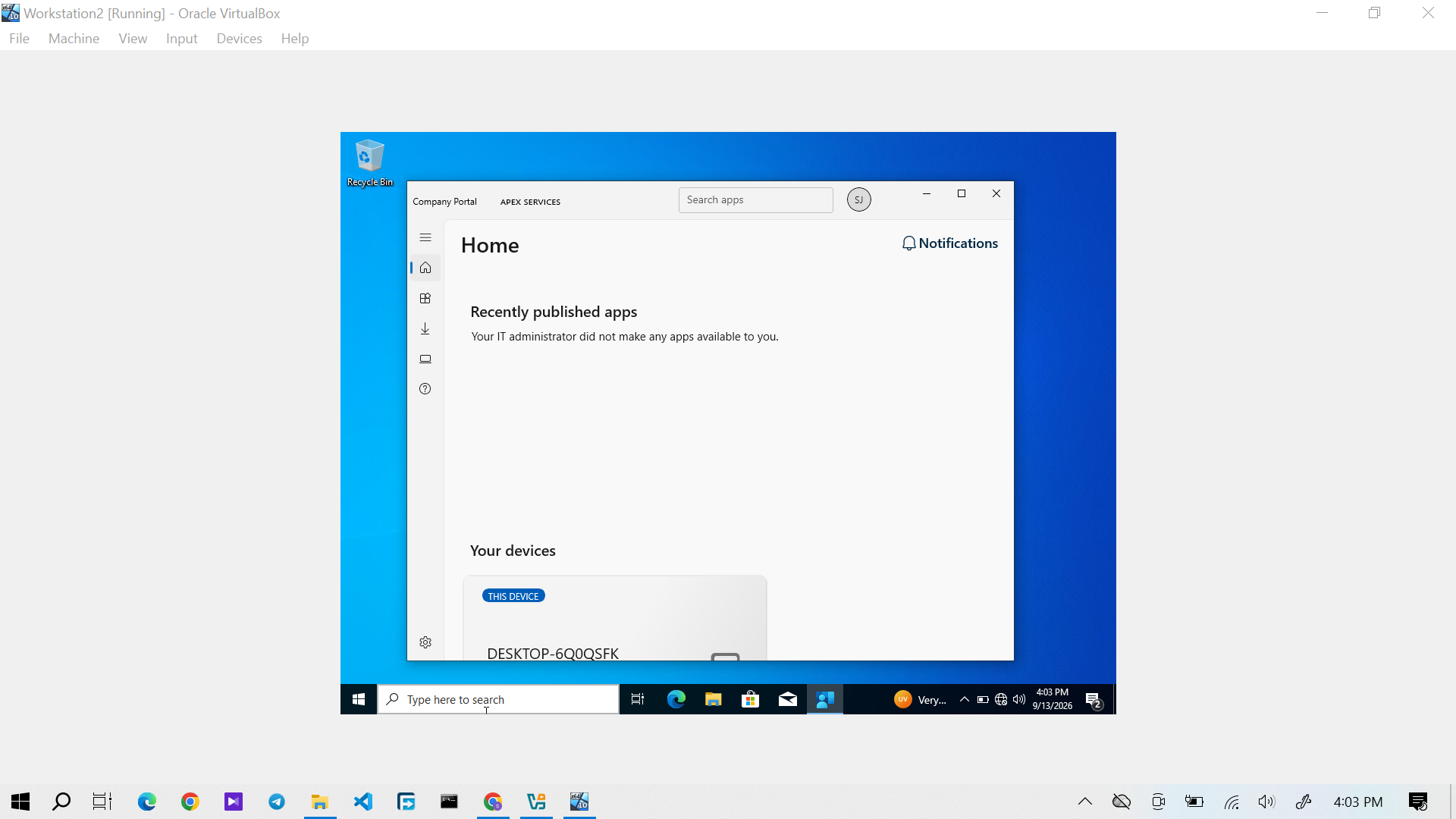Image resolution: width=1456 pixels, height=819 pixels.
Task: Open the Apps icon in Company Portal sidebar
Action: click(x=425, y=298)
